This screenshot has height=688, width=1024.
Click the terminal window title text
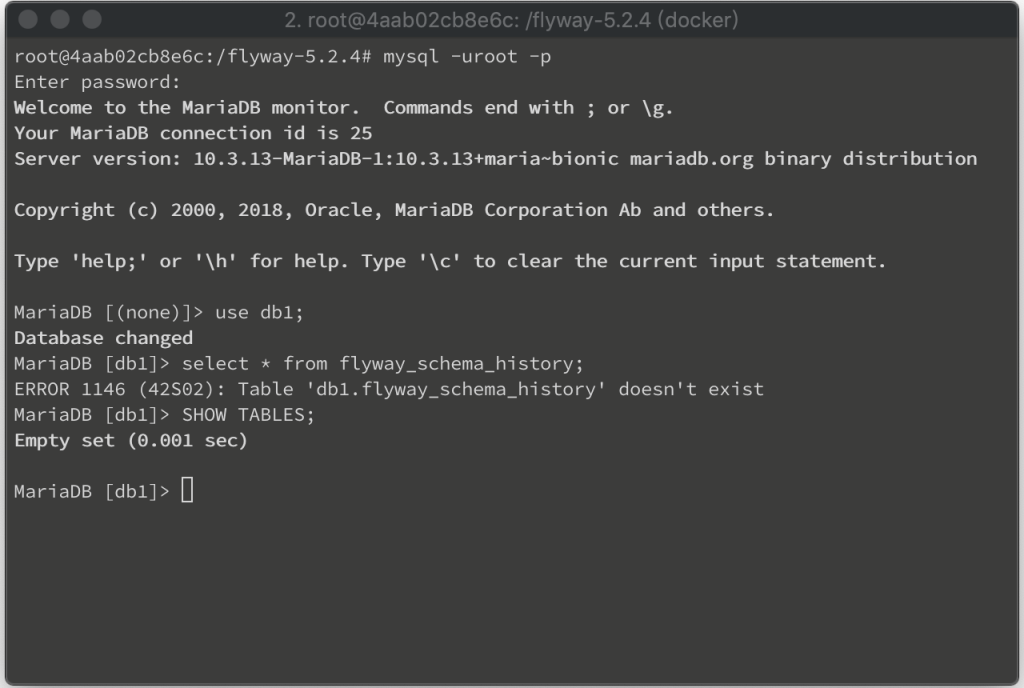[511, 20]
